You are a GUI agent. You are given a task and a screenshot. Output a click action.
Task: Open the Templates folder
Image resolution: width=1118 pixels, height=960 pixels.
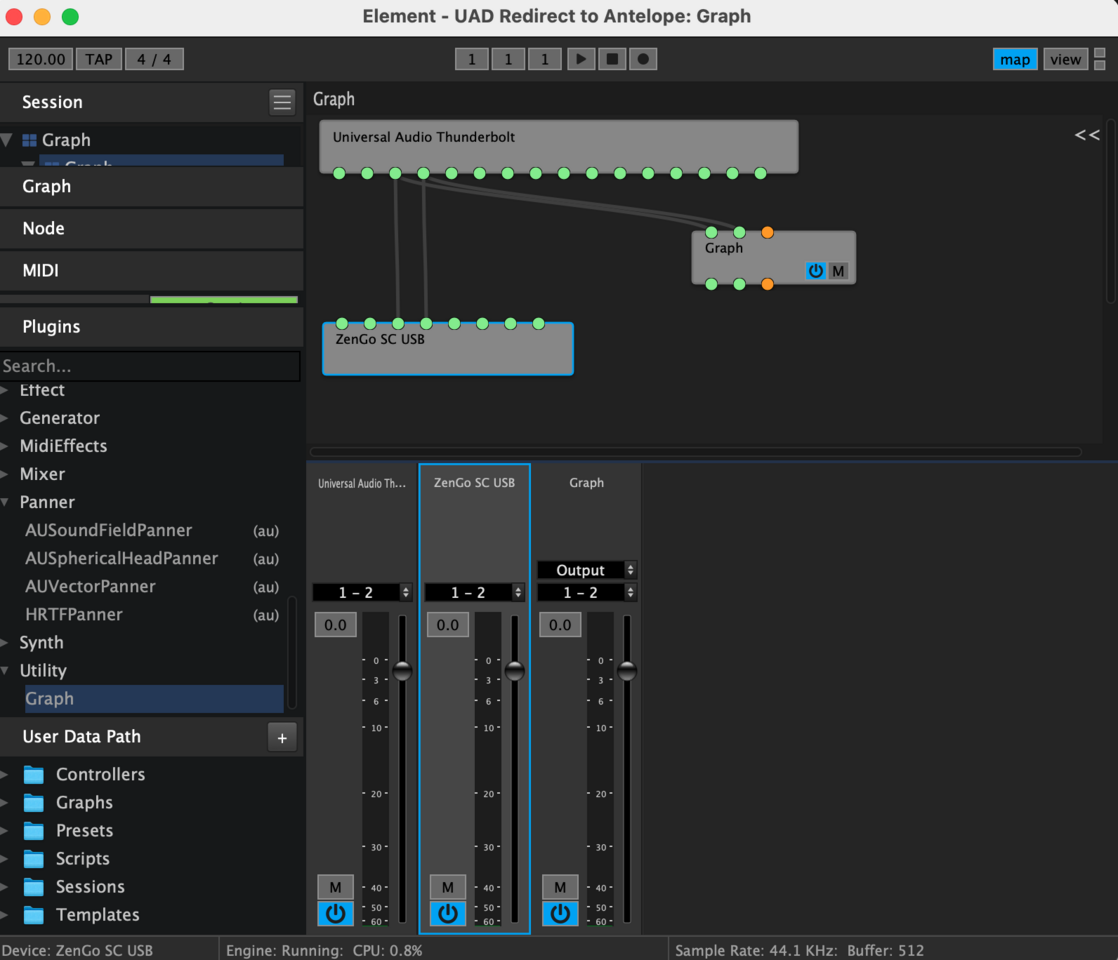tap(97, 914)
